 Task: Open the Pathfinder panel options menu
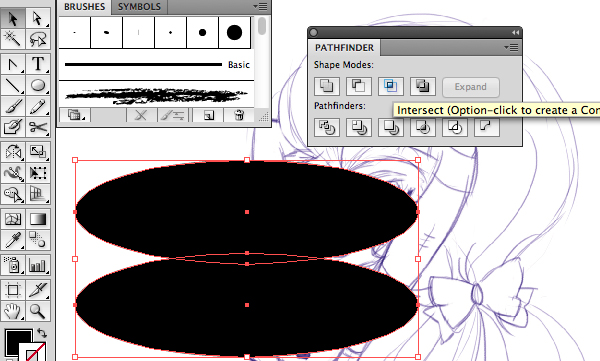[x=511, y=47]
